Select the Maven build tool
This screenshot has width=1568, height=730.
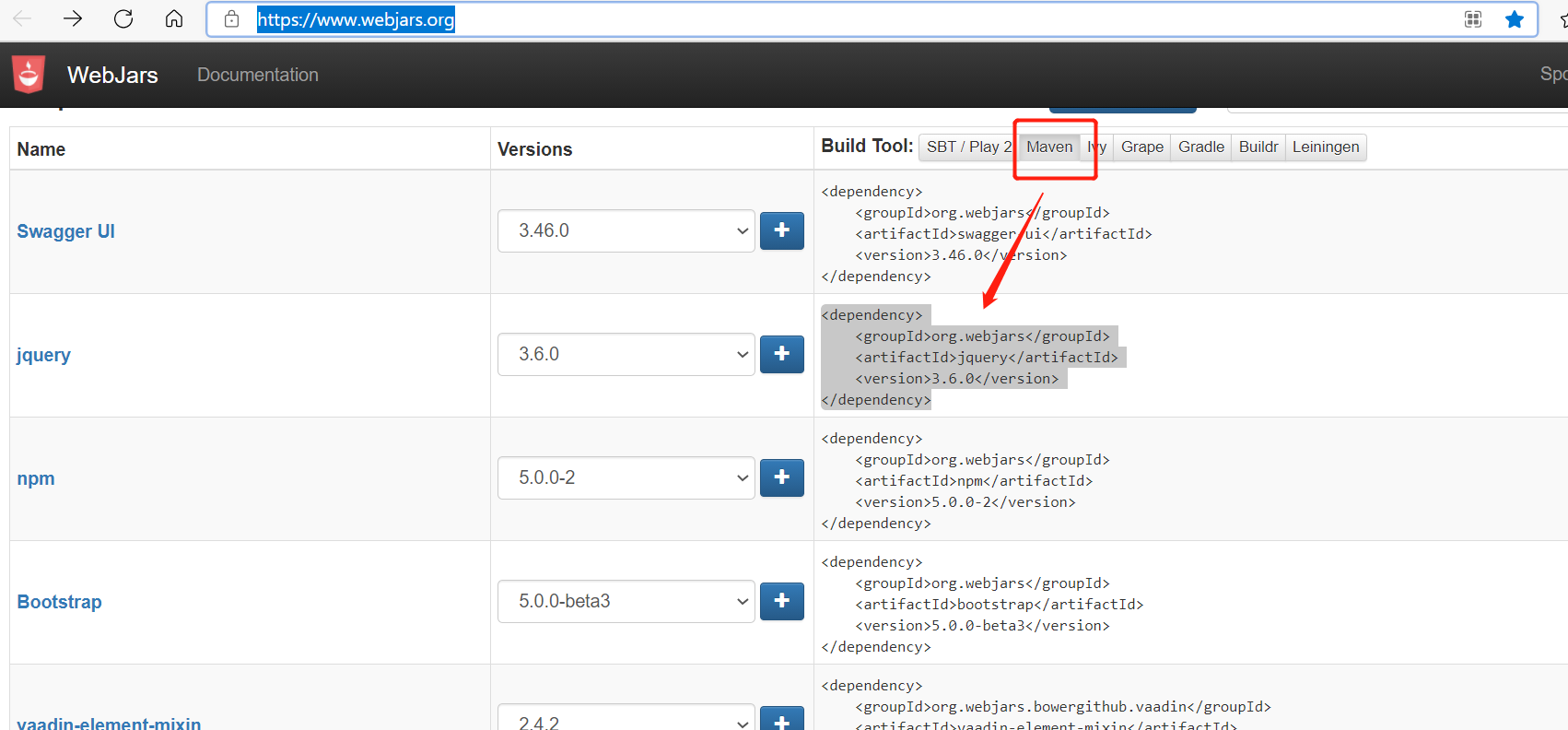pyautogui.click(x=1049, y=147)
